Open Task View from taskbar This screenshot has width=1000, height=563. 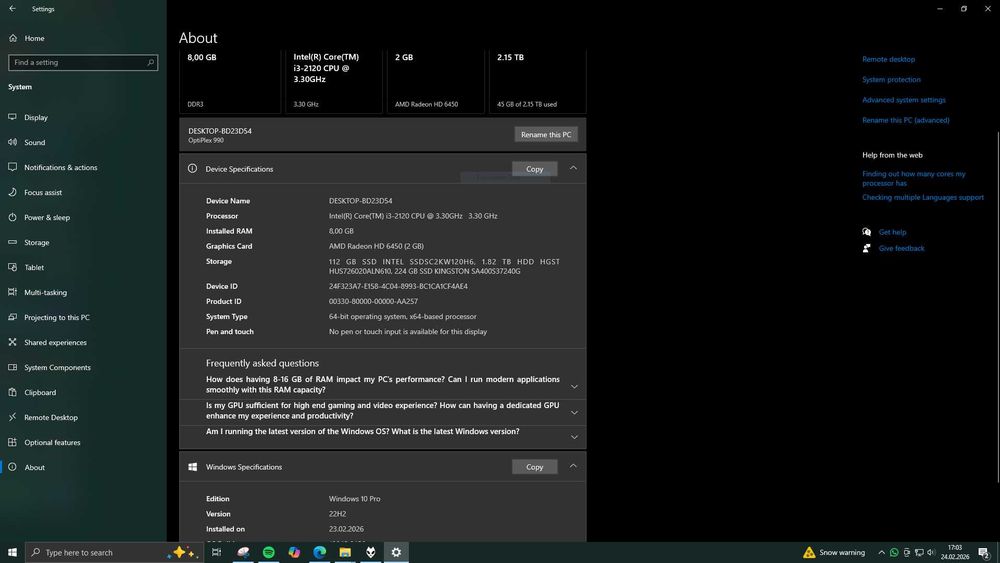pyautogui.click(x=217, y=552)
